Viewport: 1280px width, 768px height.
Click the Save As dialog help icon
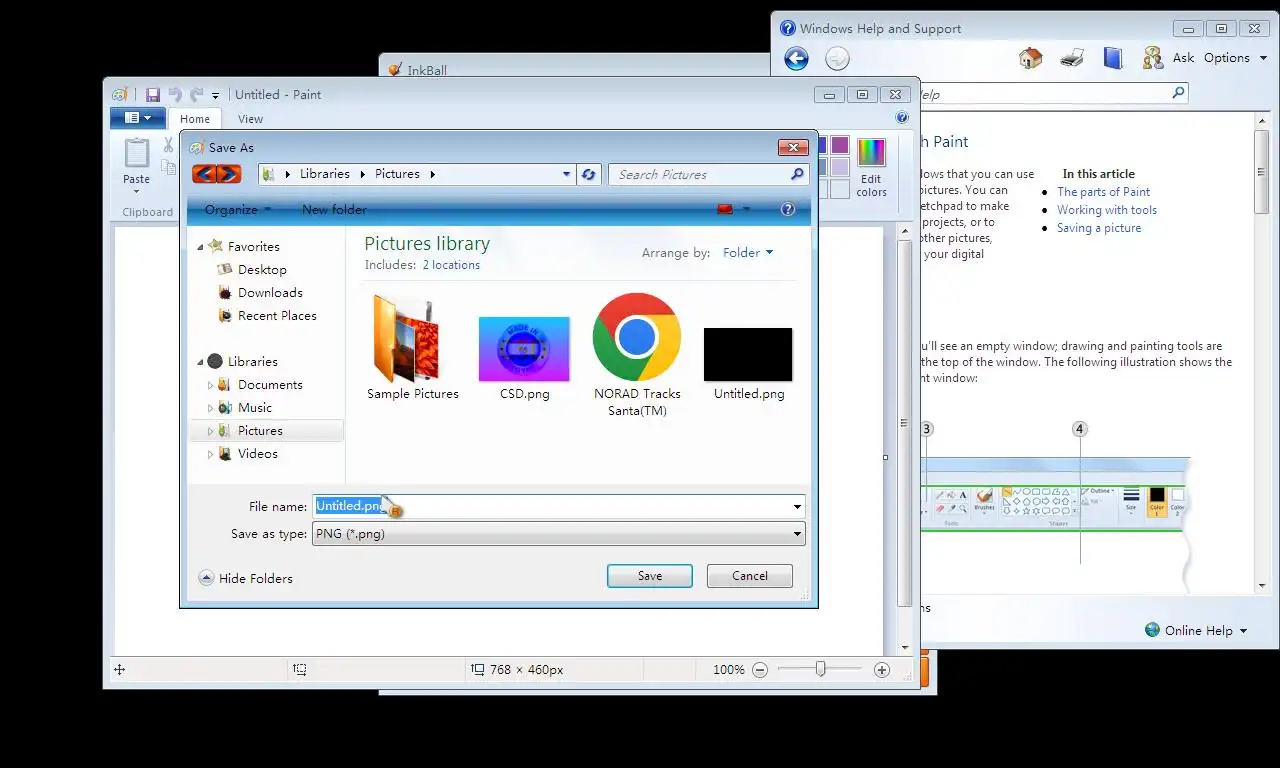788,209
